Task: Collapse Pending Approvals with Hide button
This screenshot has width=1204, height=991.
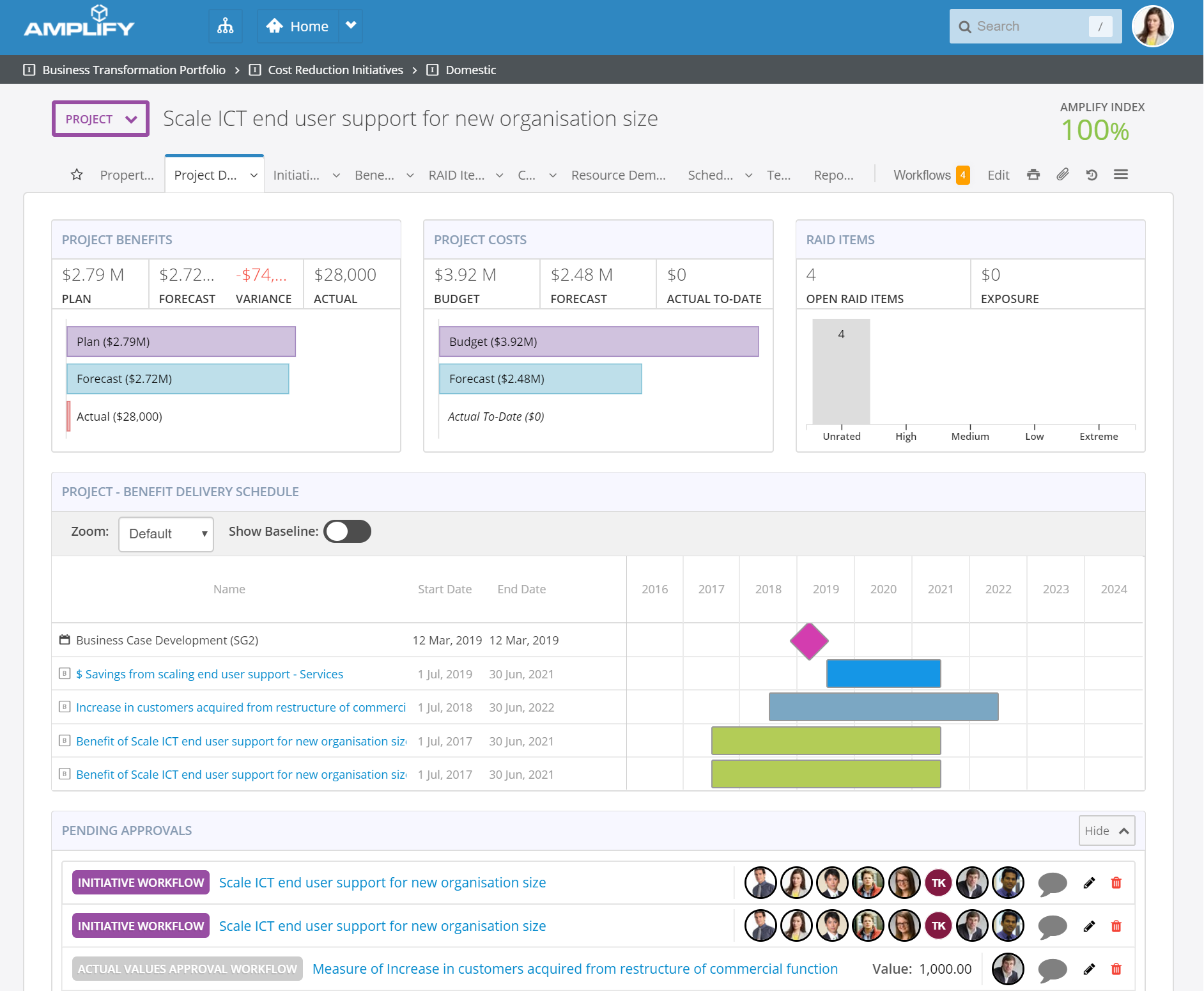Action: click(1106, 831)
